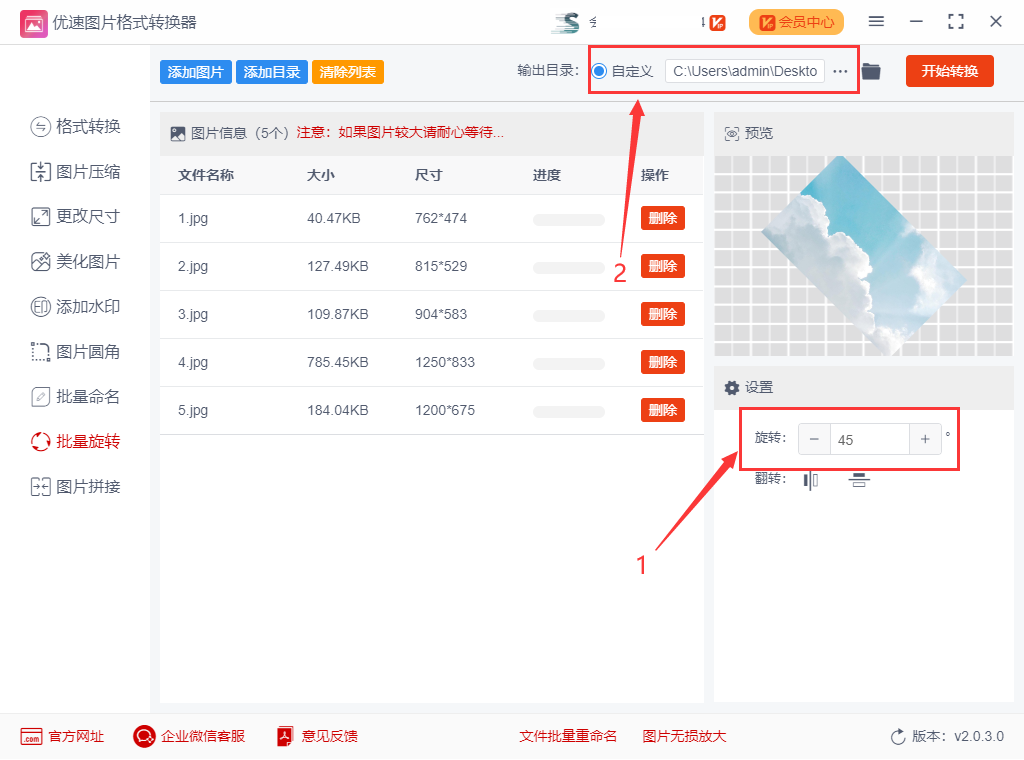Open the output folder icon

(871, 71)
